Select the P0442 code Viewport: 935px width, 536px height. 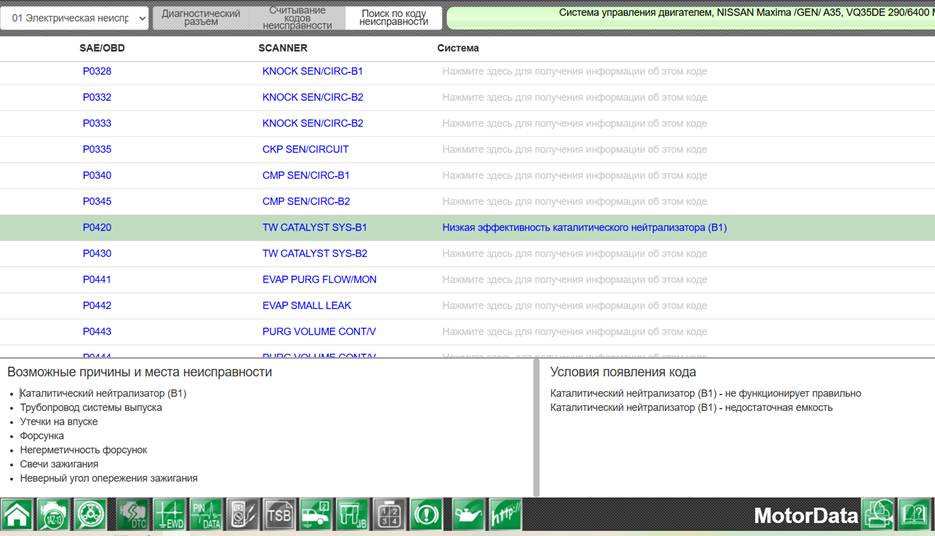(97, 305)
